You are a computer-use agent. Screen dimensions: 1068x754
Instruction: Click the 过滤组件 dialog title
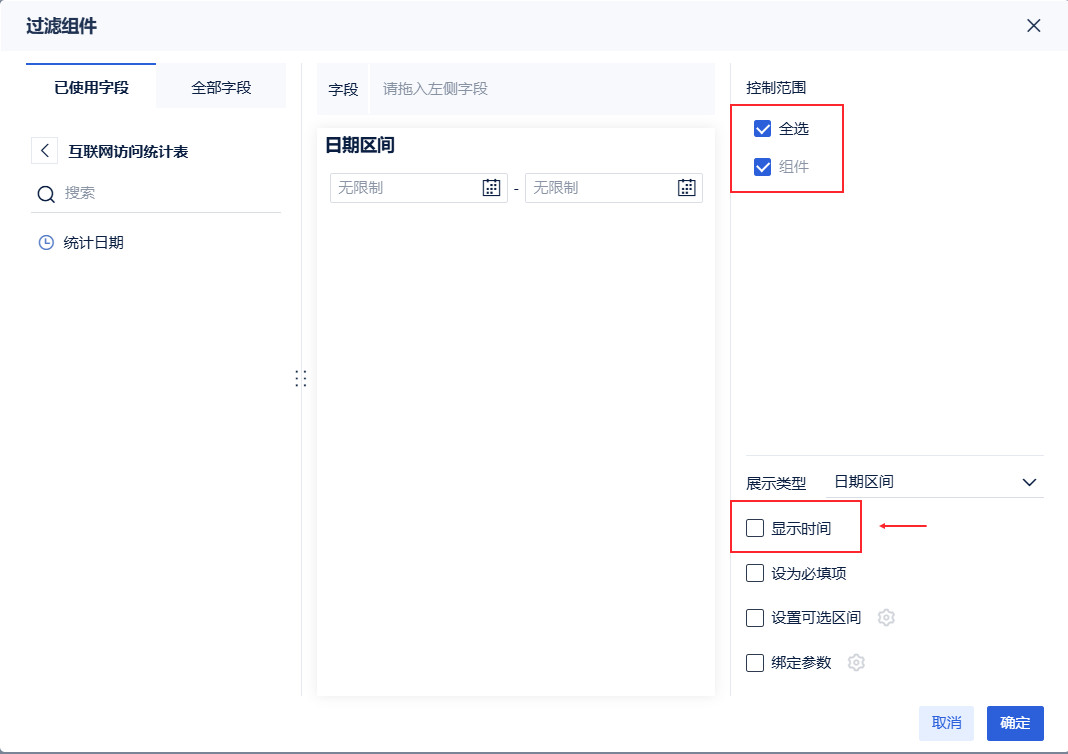click(x=61, y=26)
